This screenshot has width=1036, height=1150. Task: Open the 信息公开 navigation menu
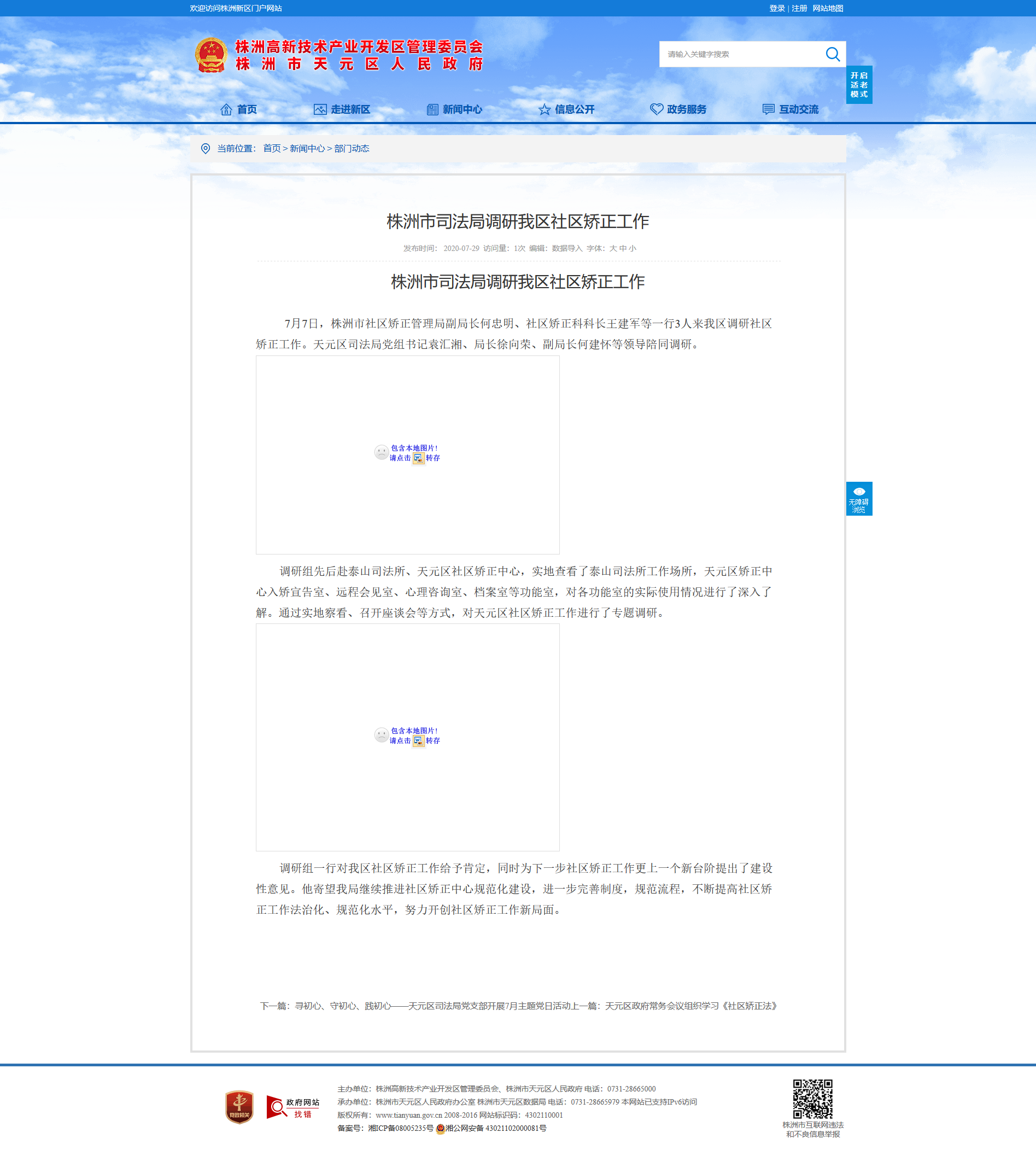tap(566, 109)
